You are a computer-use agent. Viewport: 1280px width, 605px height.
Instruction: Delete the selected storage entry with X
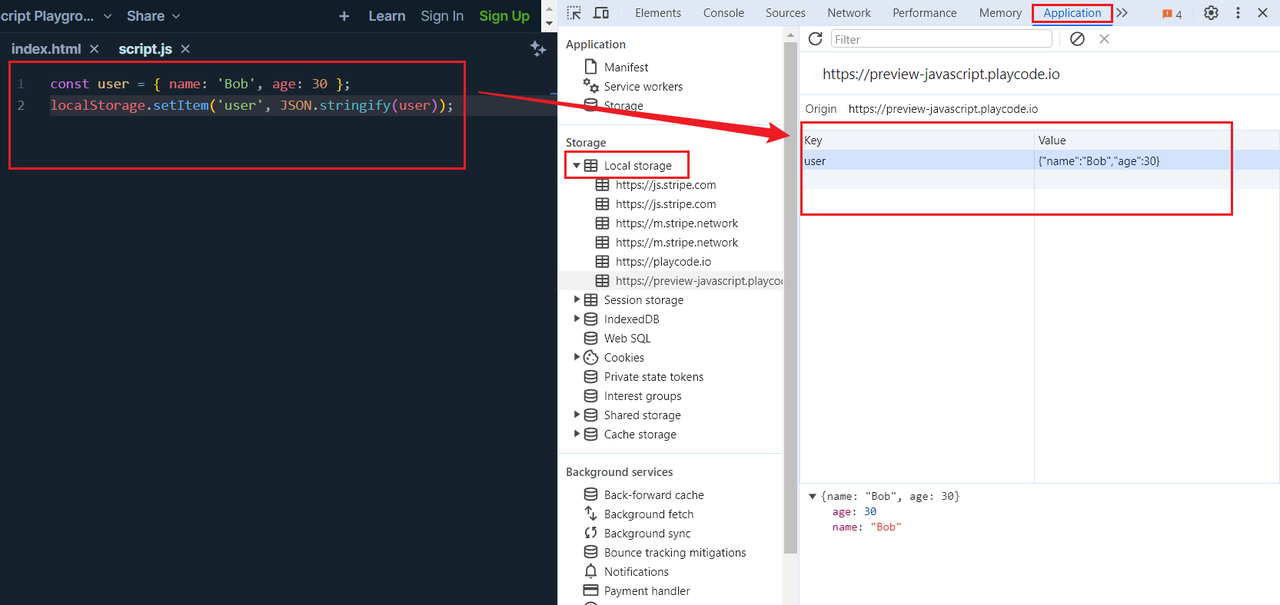click(x=1104, y=39)
